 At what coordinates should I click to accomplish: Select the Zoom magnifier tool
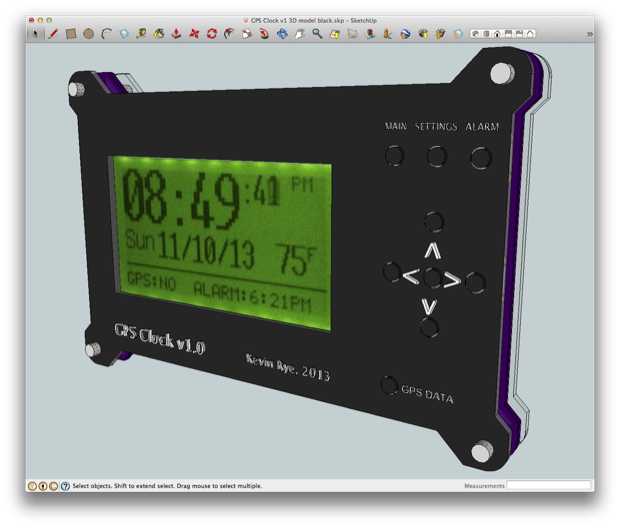[317, 34]
